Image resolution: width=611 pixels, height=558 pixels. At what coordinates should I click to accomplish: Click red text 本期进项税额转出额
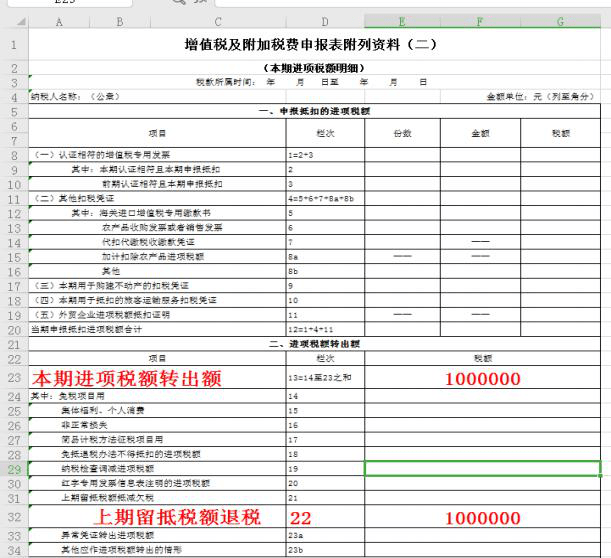tap(127, 378)
